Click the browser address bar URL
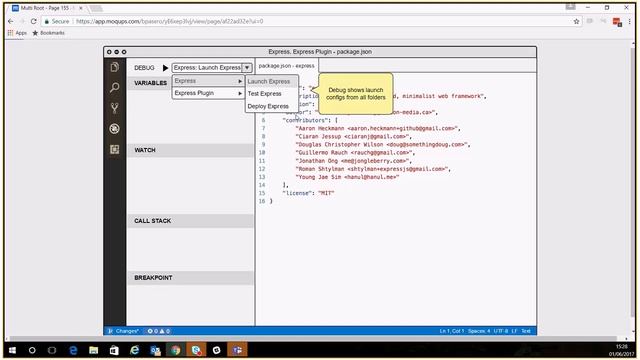 pos(169,21)
